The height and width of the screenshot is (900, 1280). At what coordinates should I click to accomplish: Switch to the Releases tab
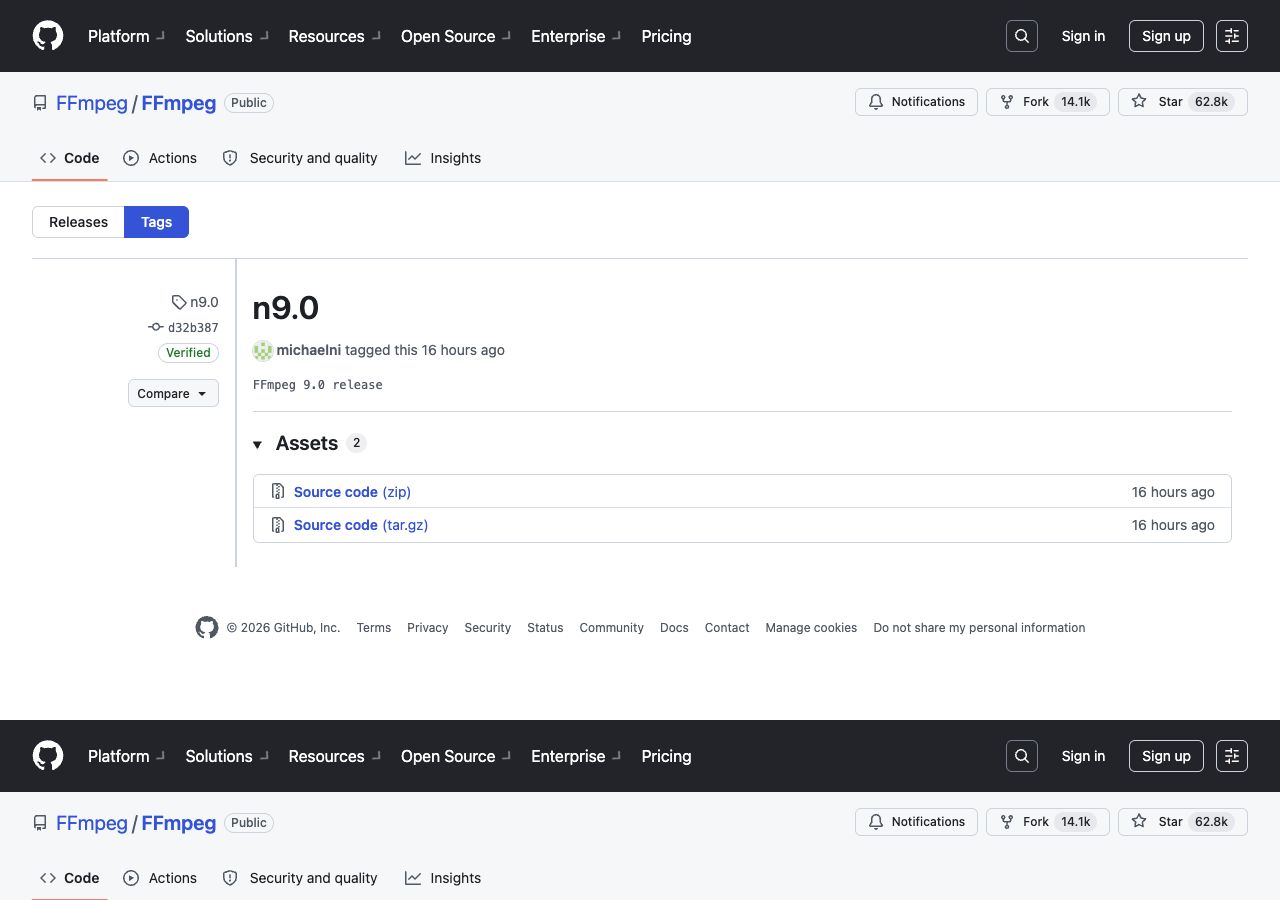pyautogui.click(x=78, y=222)
